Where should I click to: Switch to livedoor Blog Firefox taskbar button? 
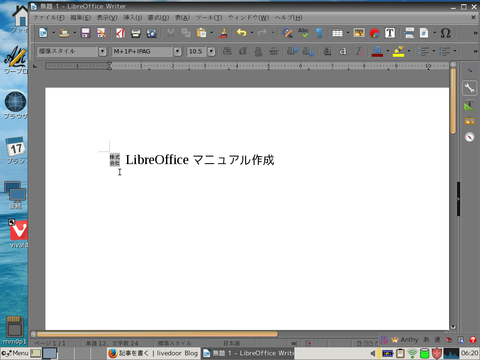[x=154, y=353]
